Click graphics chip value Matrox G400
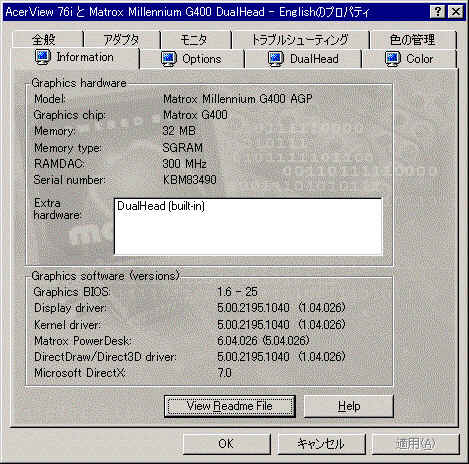Image resolution: width=469 pixels, height=464 pixels. [195, 115]
